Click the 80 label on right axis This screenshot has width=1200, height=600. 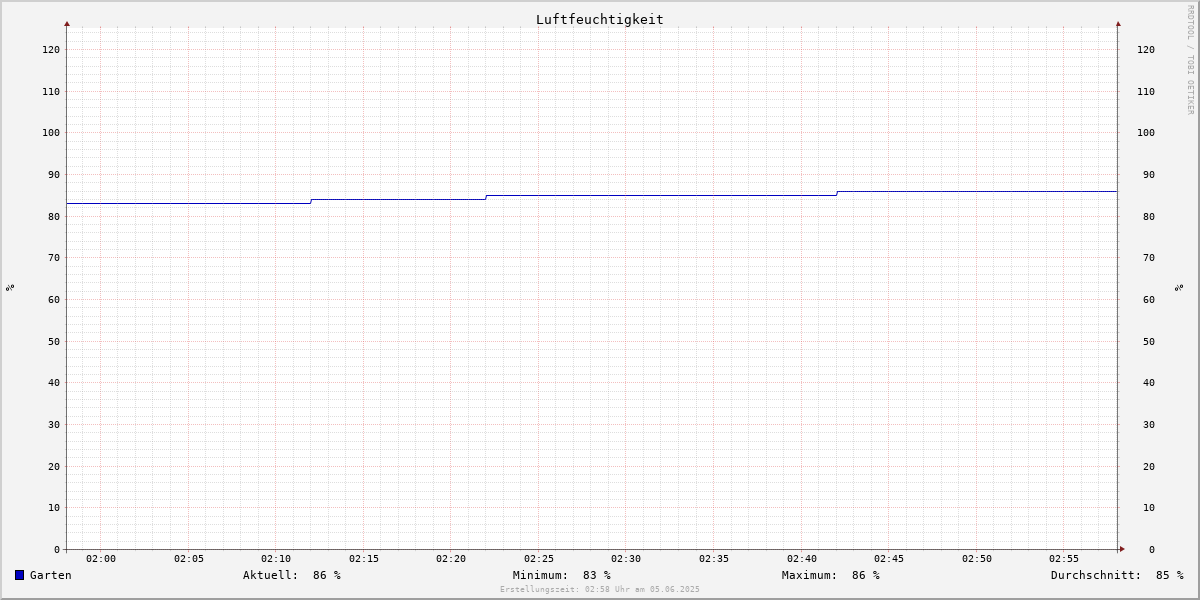coord(1149,217)
